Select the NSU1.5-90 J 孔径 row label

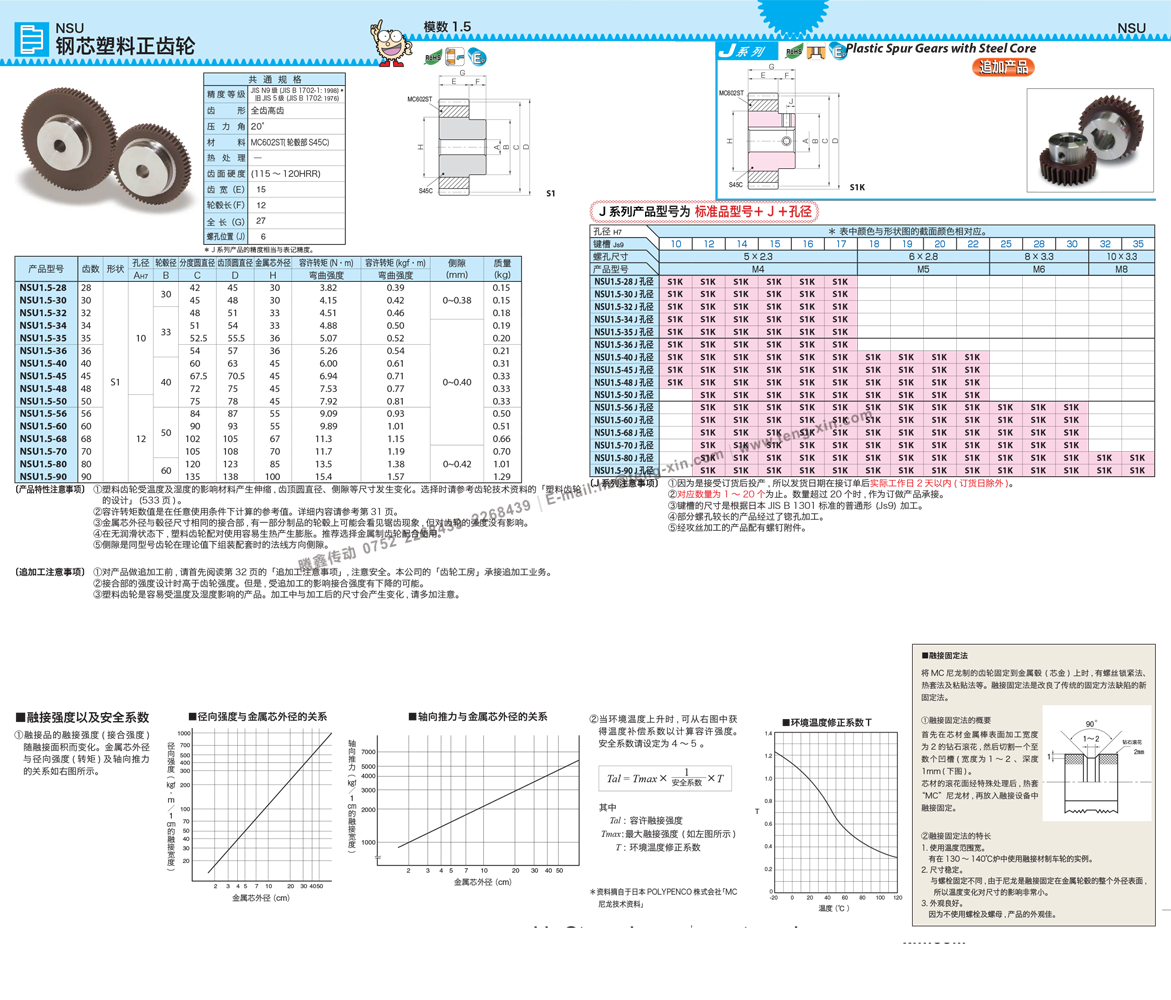pyautogui.click(x=624, y=470)
